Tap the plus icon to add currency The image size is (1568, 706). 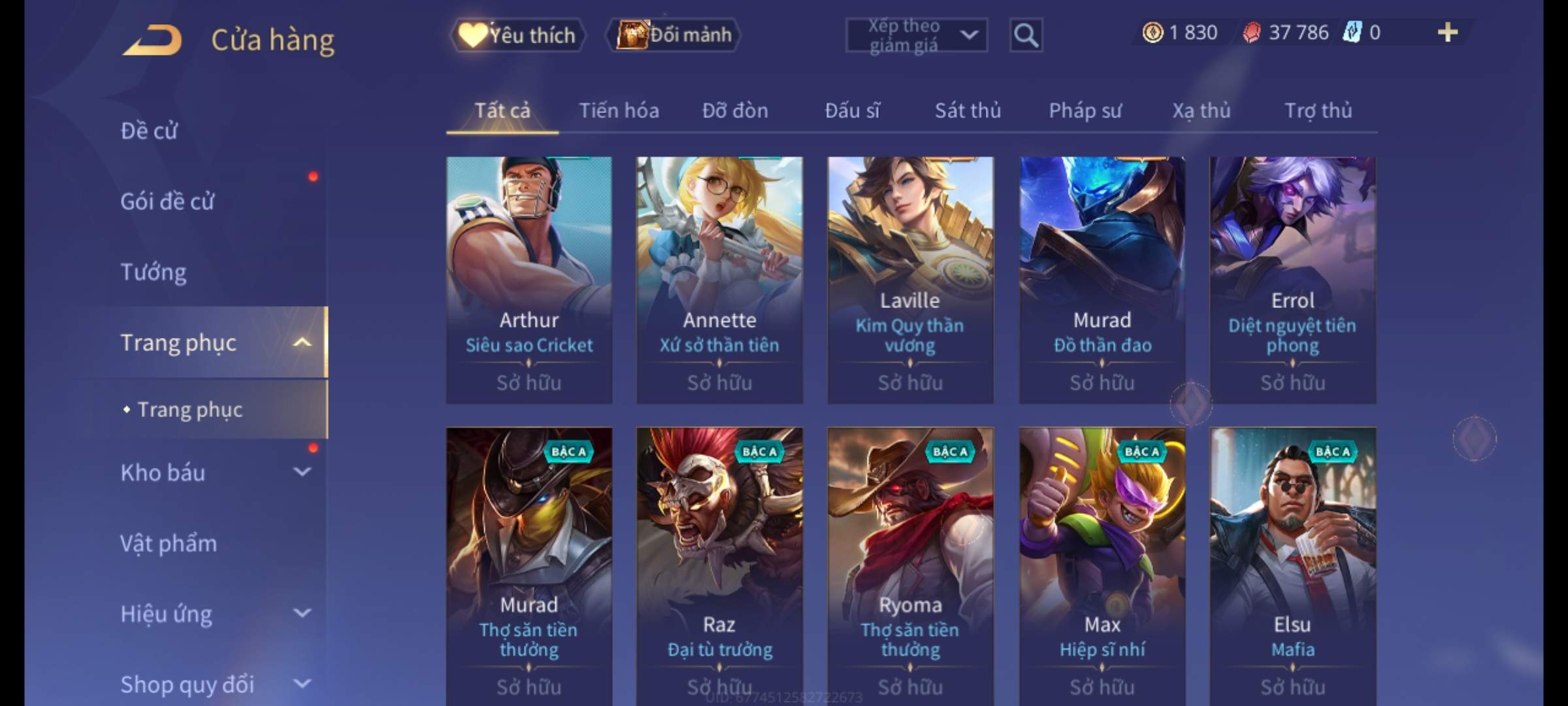1448,32
